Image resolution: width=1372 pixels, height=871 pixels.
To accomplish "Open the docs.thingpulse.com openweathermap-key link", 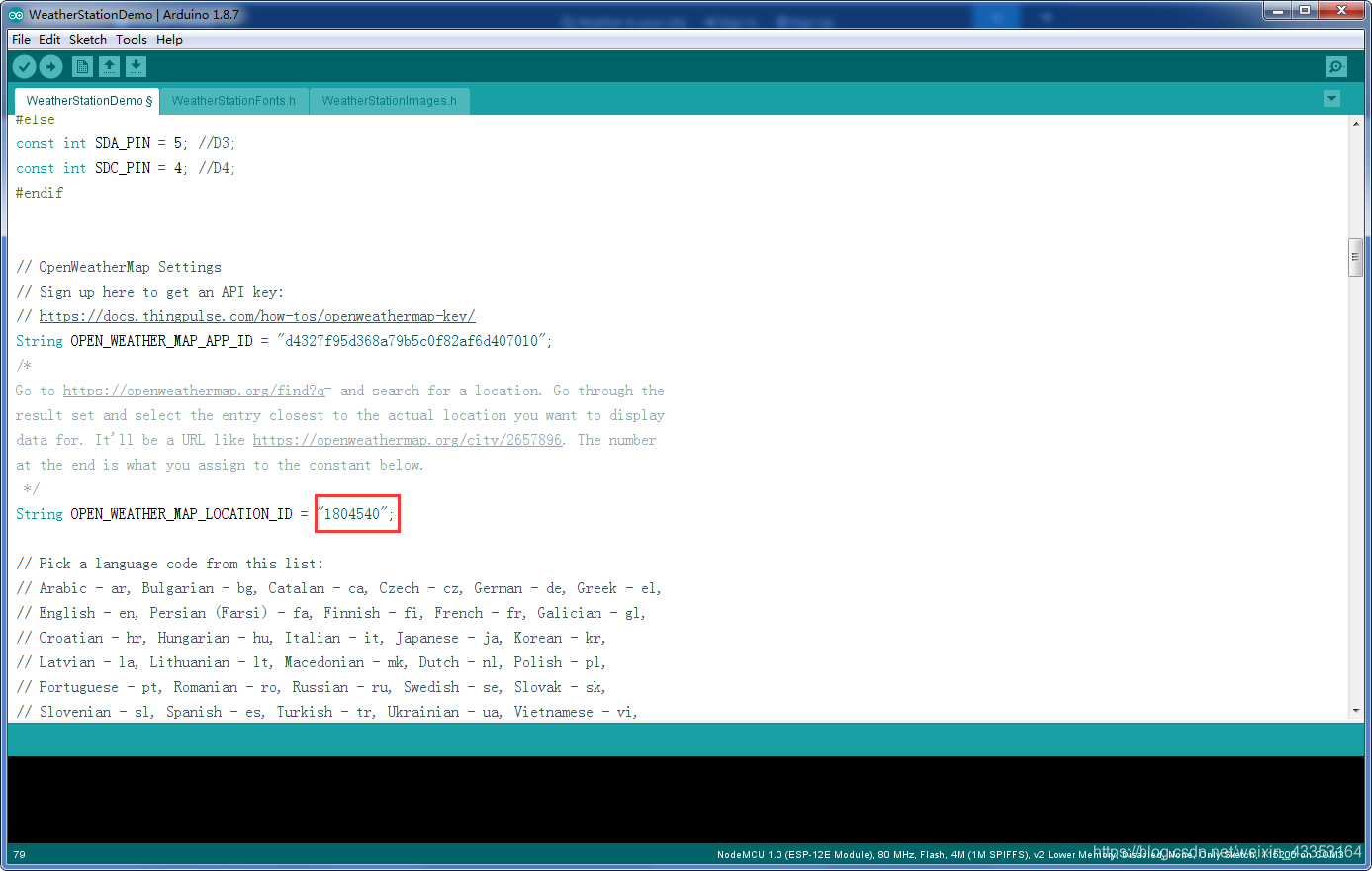I will pos(257,316).
